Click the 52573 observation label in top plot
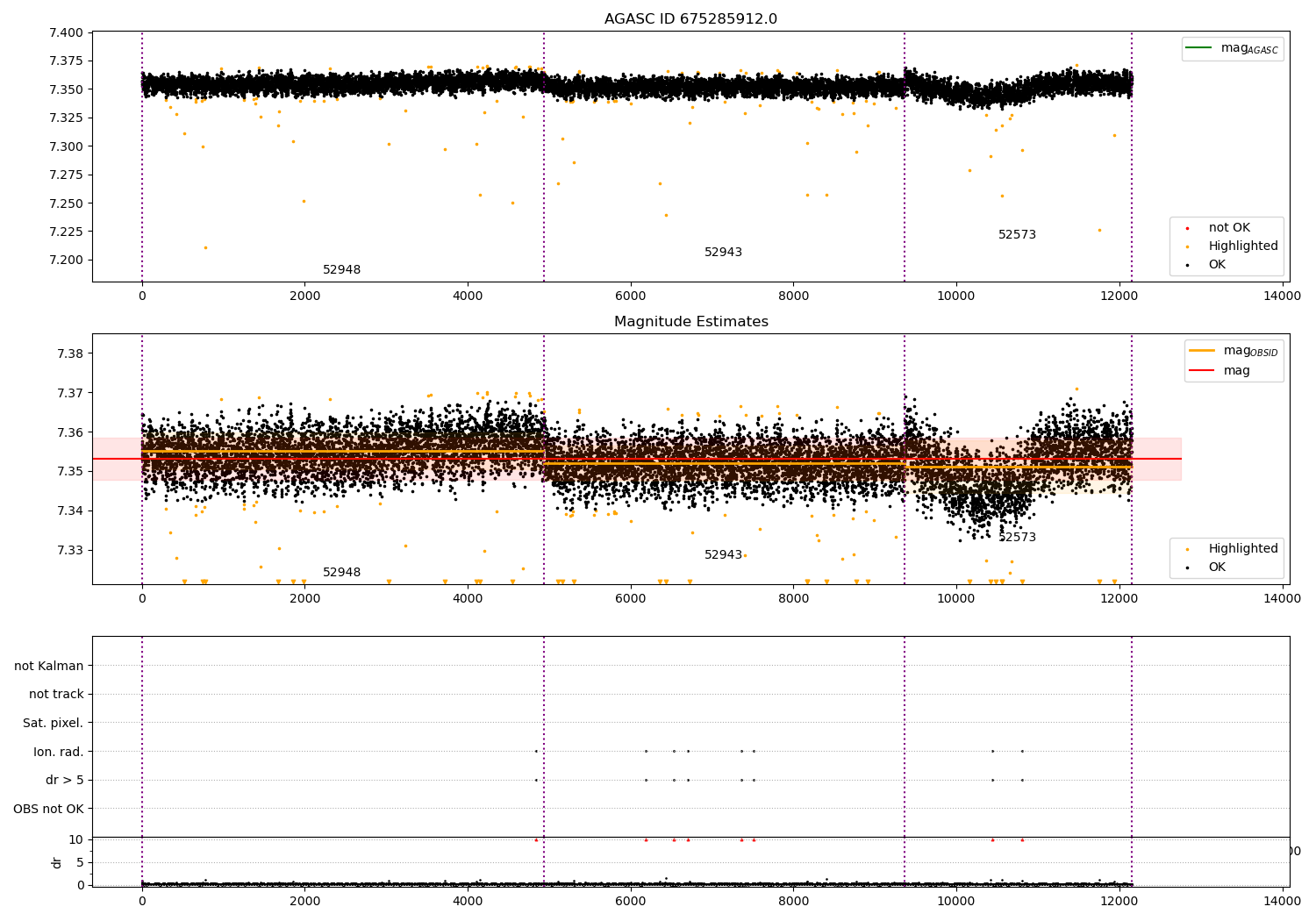 [1018, 235]
